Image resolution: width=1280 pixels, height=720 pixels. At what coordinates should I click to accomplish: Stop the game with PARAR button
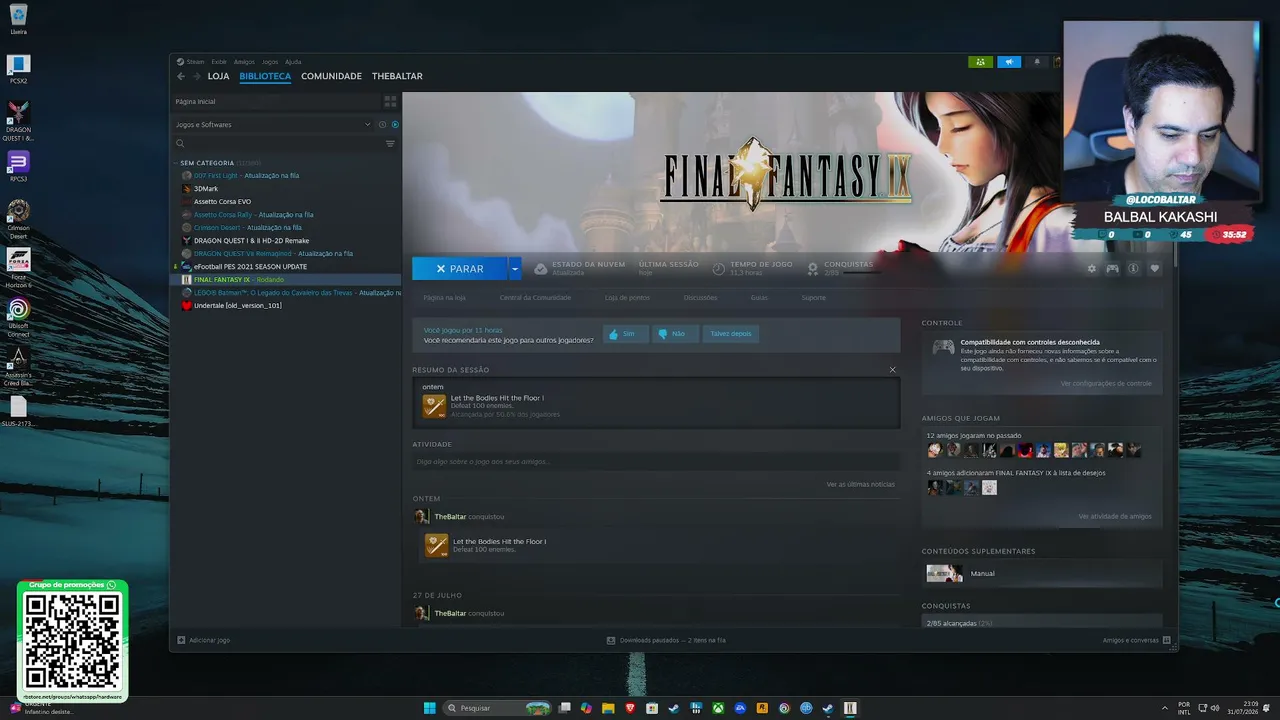(460, 268)
